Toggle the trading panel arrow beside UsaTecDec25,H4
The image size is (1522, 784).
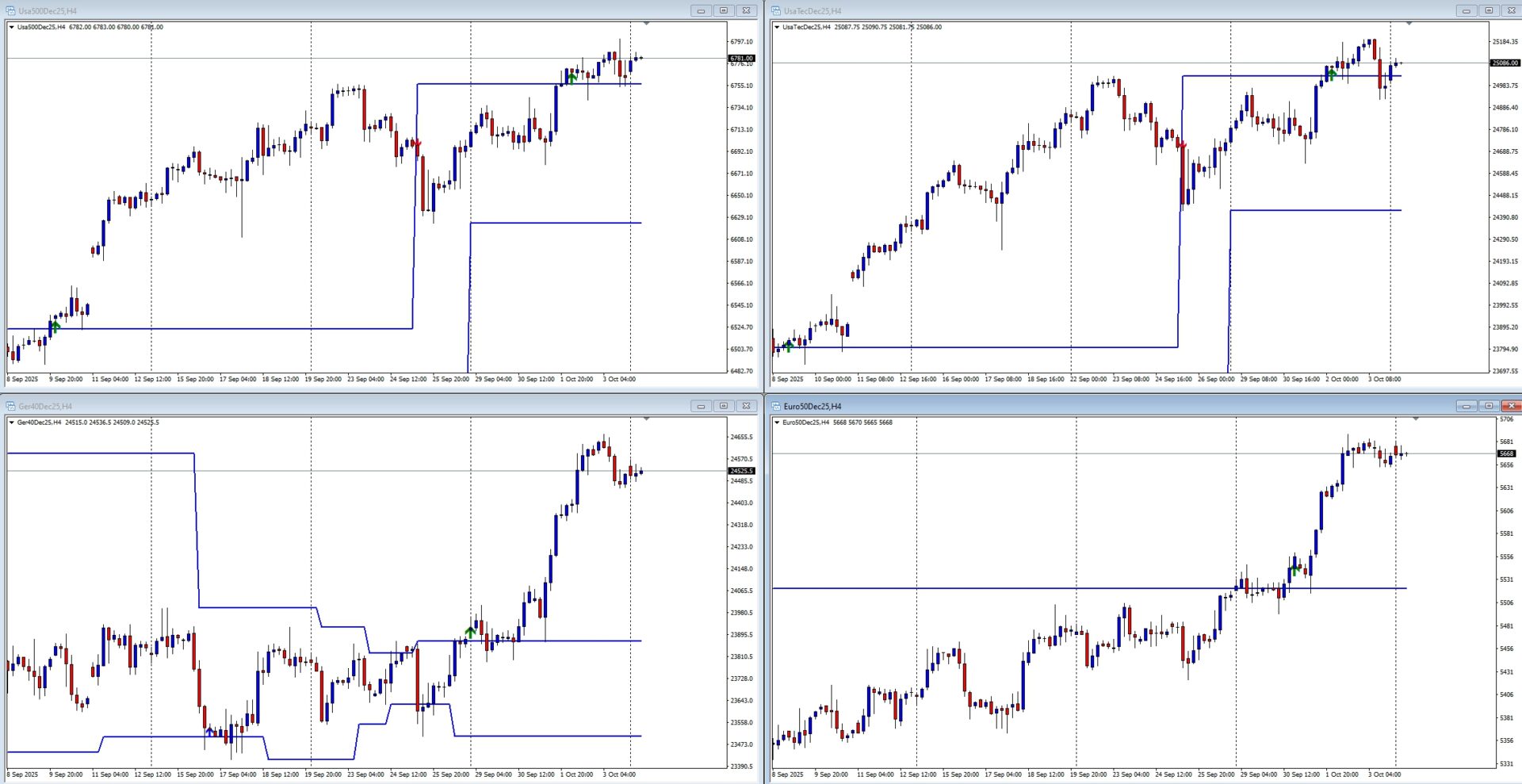[777, 27]
